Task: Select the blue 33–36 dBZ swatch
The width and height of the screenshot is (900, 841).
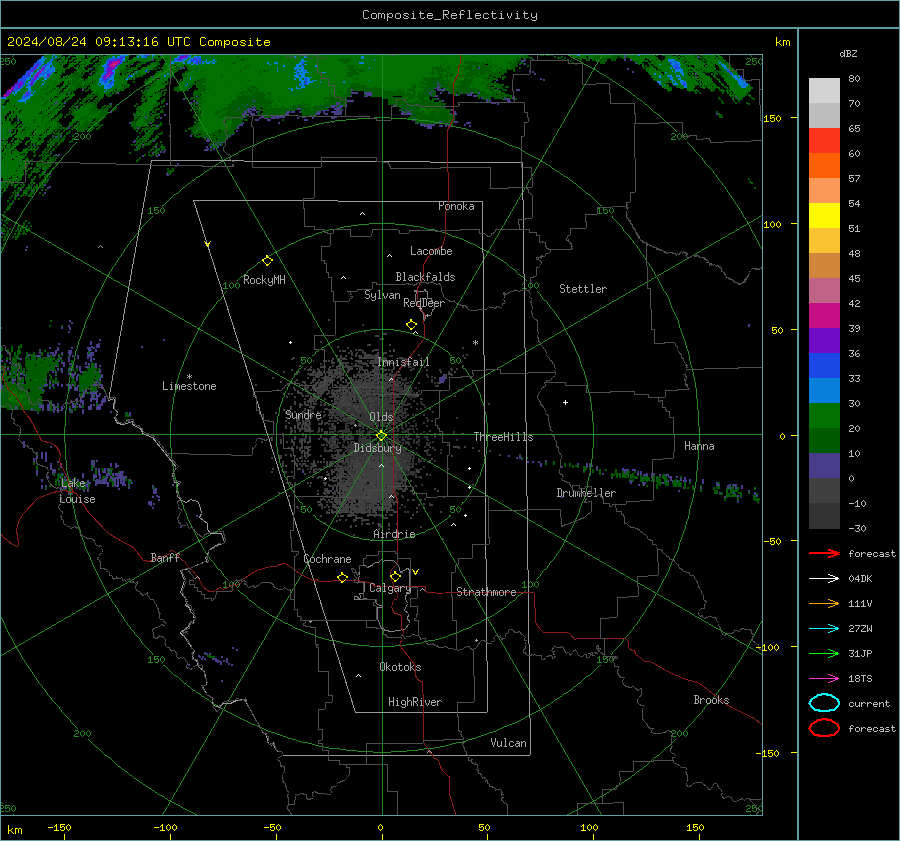Action: 824,366
